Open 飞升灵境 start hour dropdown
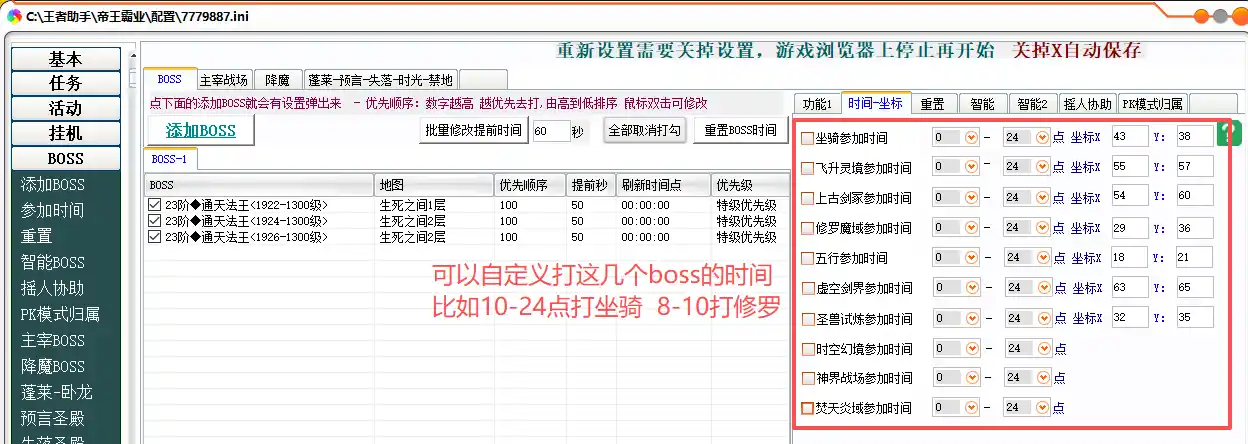The width and height of the screenshot is (1248, 444). (970, 167)
